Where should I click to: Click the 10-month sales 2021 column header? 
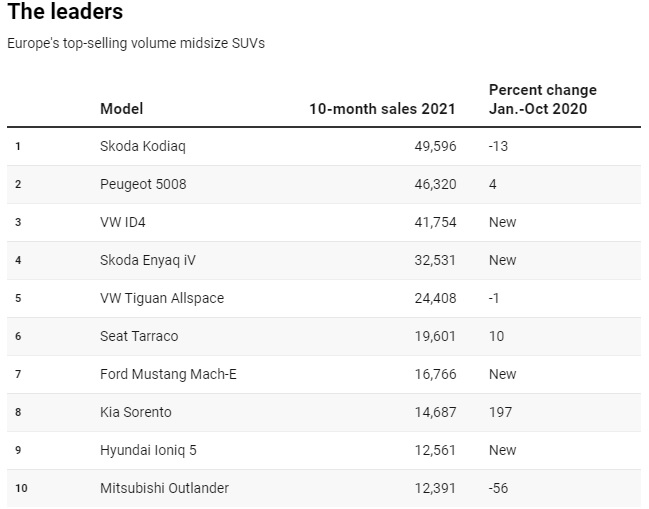coord(382,108)
